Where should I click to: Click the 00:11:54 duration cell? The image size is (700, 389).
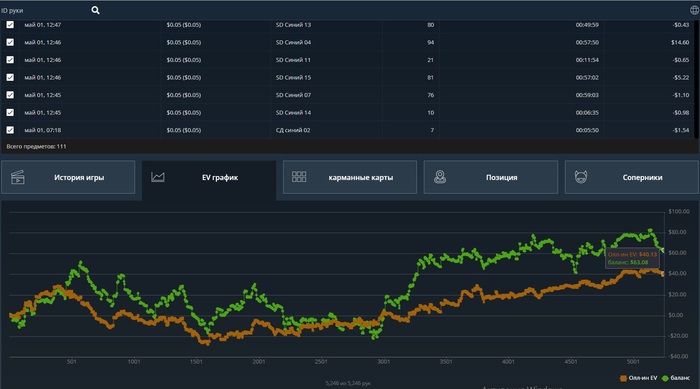tap(587, 60)
